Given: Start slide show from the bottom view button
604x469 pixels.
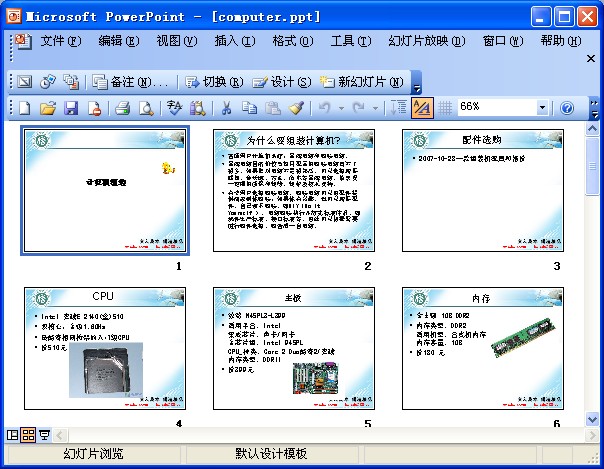Looking at the screenshot, I should pos(44,435).
